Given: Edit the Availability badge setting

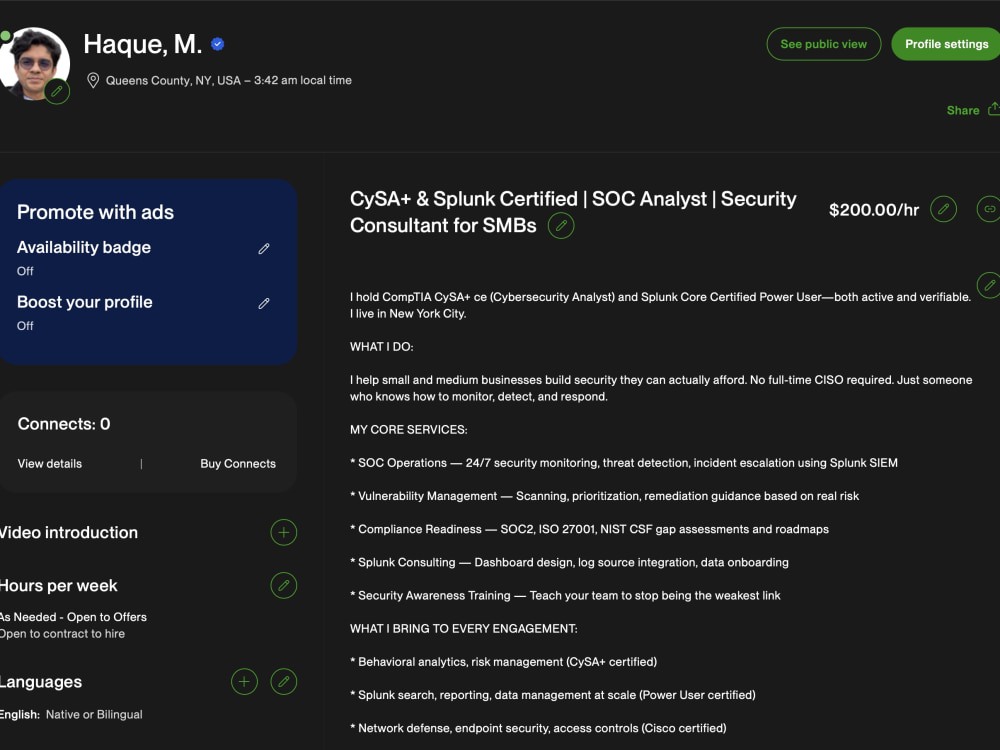Looking at the screenshot, I should tap(264, 249).
